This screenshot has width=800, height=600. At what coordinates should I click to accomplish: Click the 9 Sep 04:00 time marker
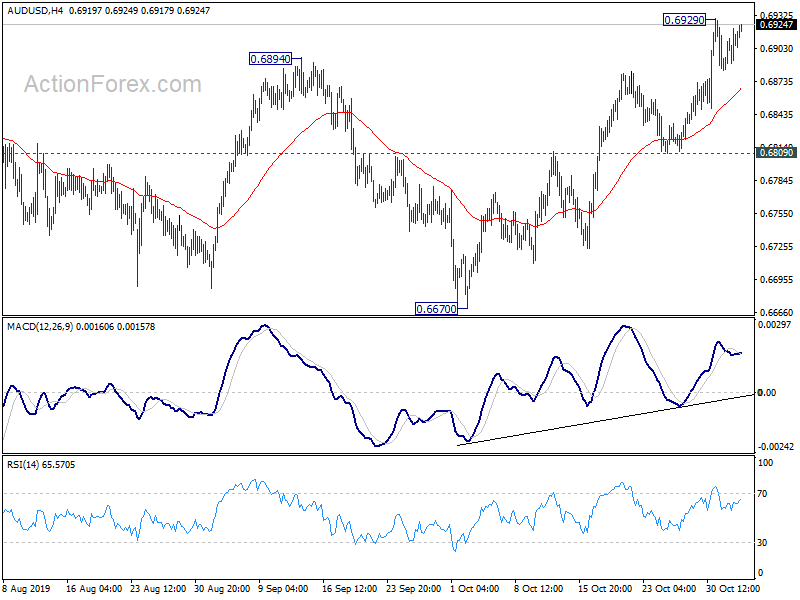[x=283, y=589]
